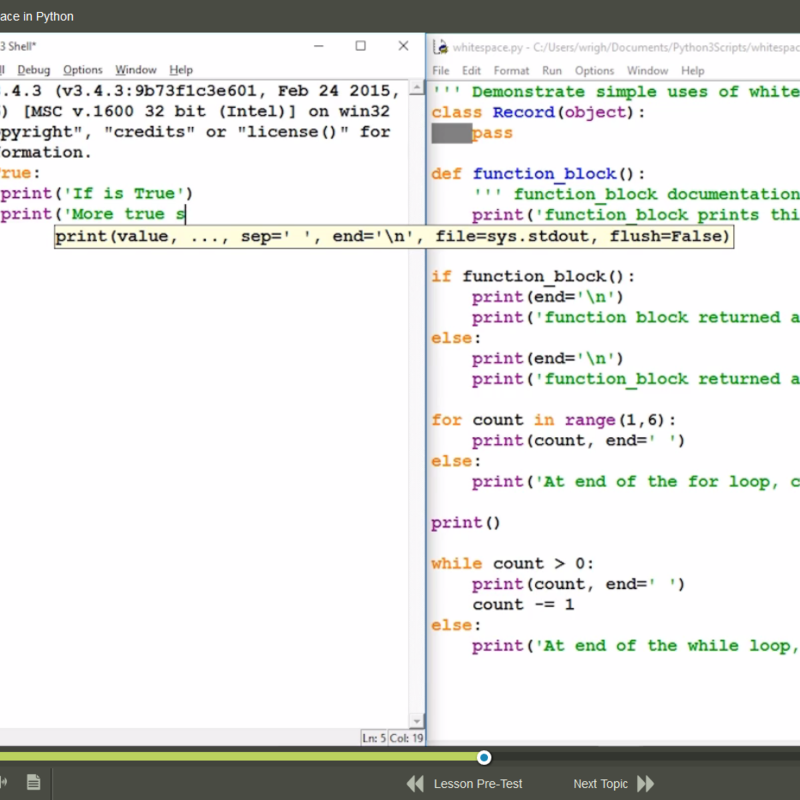Minimize the Python Shell window

tap(319, 46)
